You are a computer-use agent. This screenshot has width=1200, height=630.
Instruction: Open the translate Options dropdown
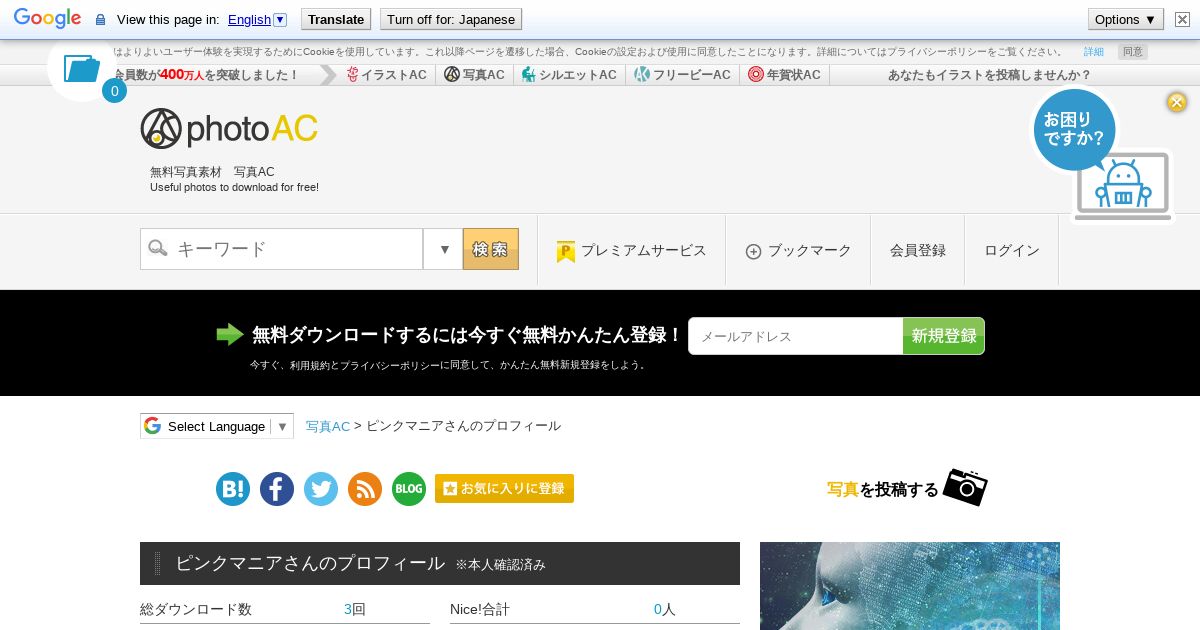pyautogui.click(x=1126, y=19)
